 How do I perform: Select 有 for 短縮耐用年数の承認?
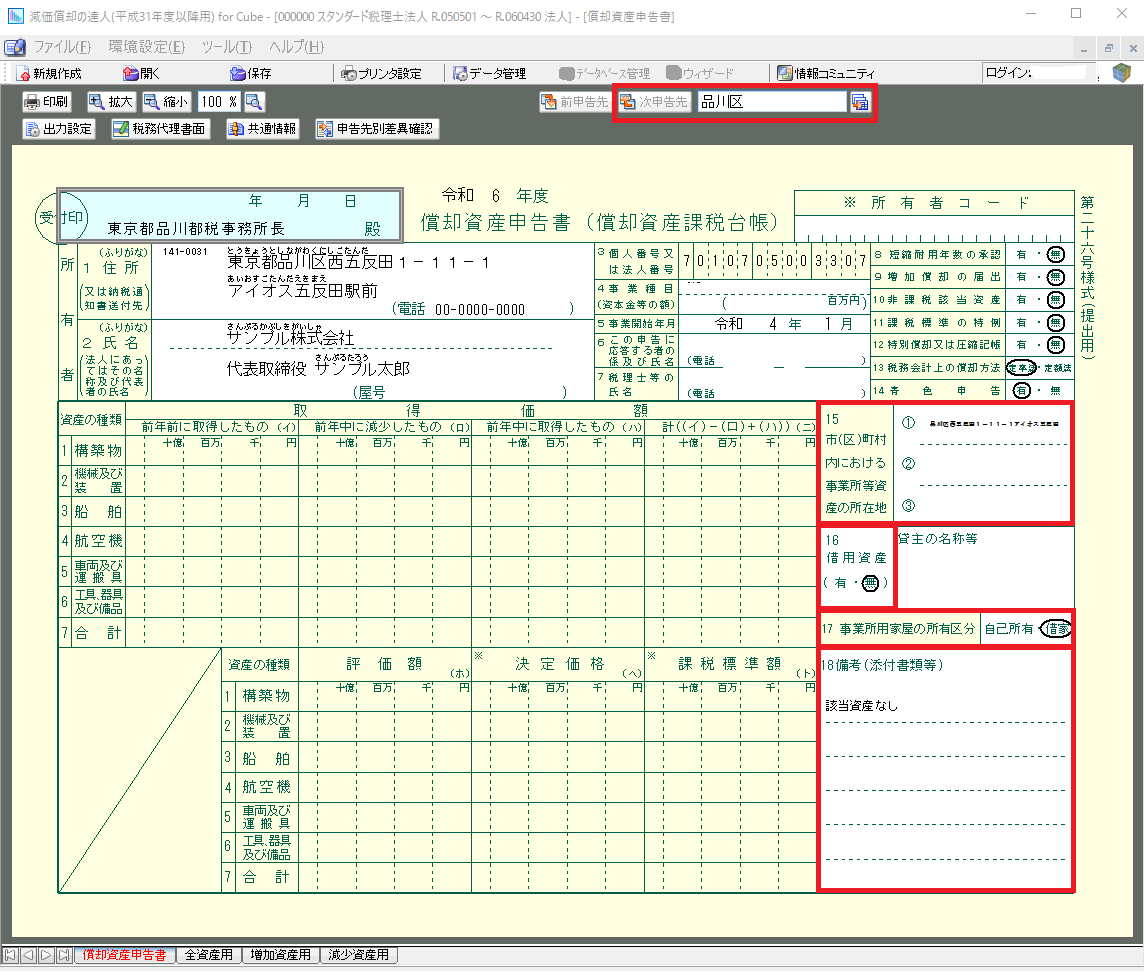pyautogui.click(x=1021, y=255)
